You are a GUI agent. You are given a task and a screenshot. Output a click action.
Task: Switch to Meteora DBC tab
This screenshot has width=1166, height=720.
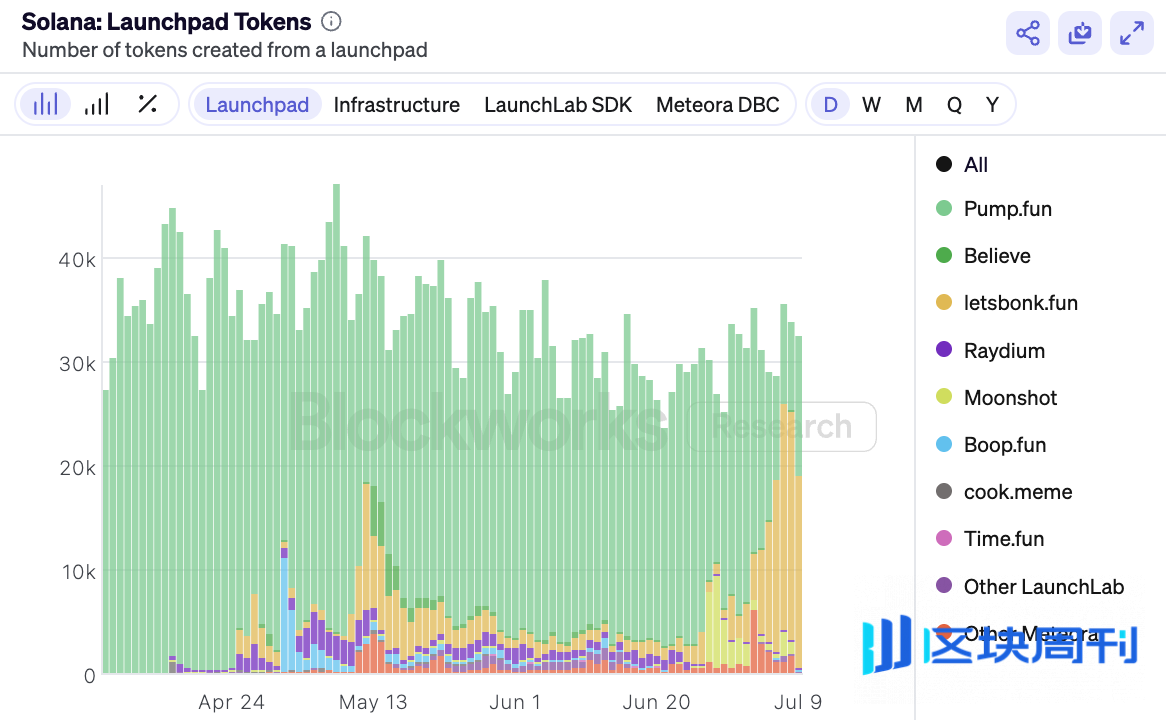click(718, 105)
